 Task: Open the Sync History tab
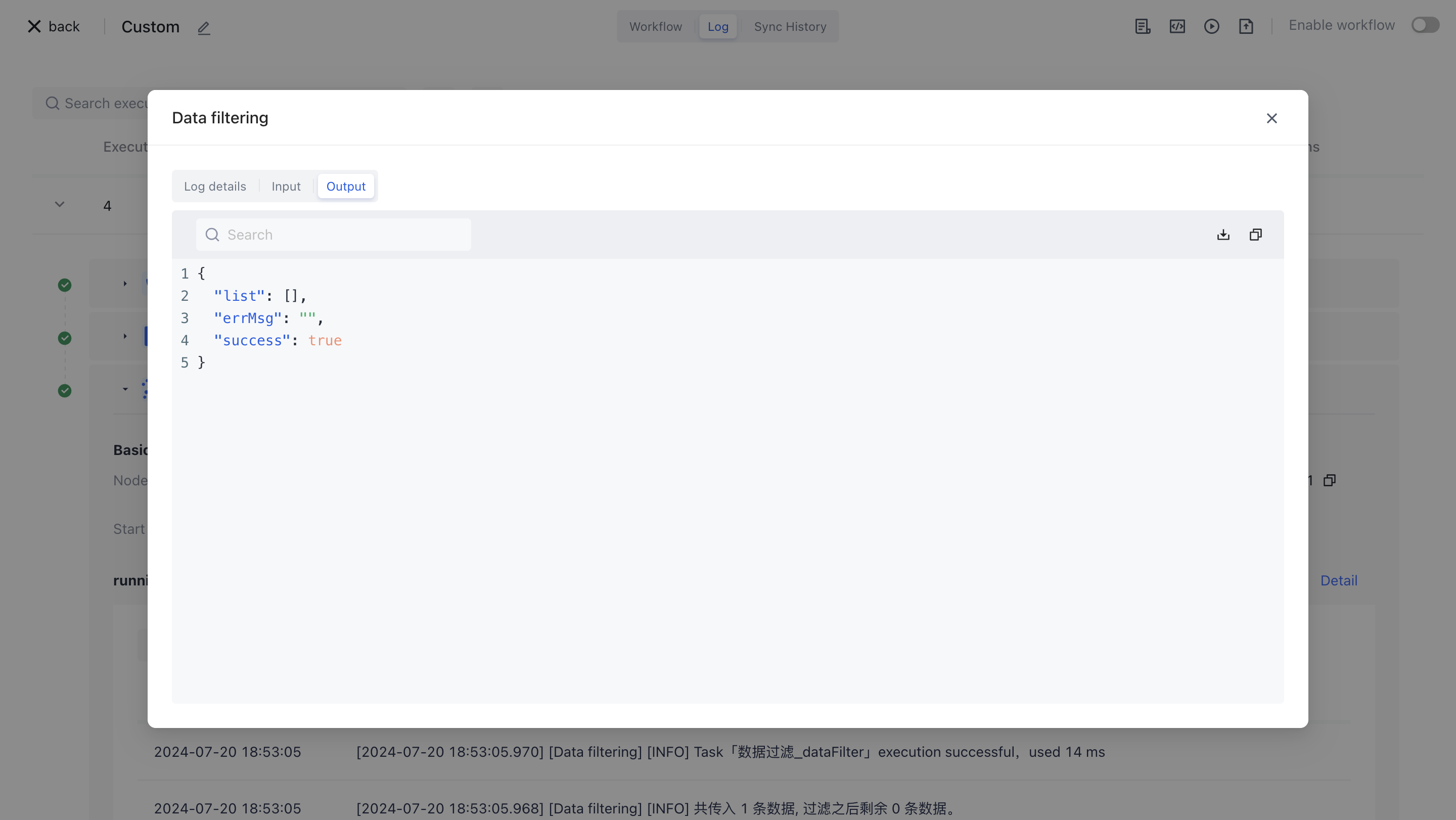click(790, 27)
